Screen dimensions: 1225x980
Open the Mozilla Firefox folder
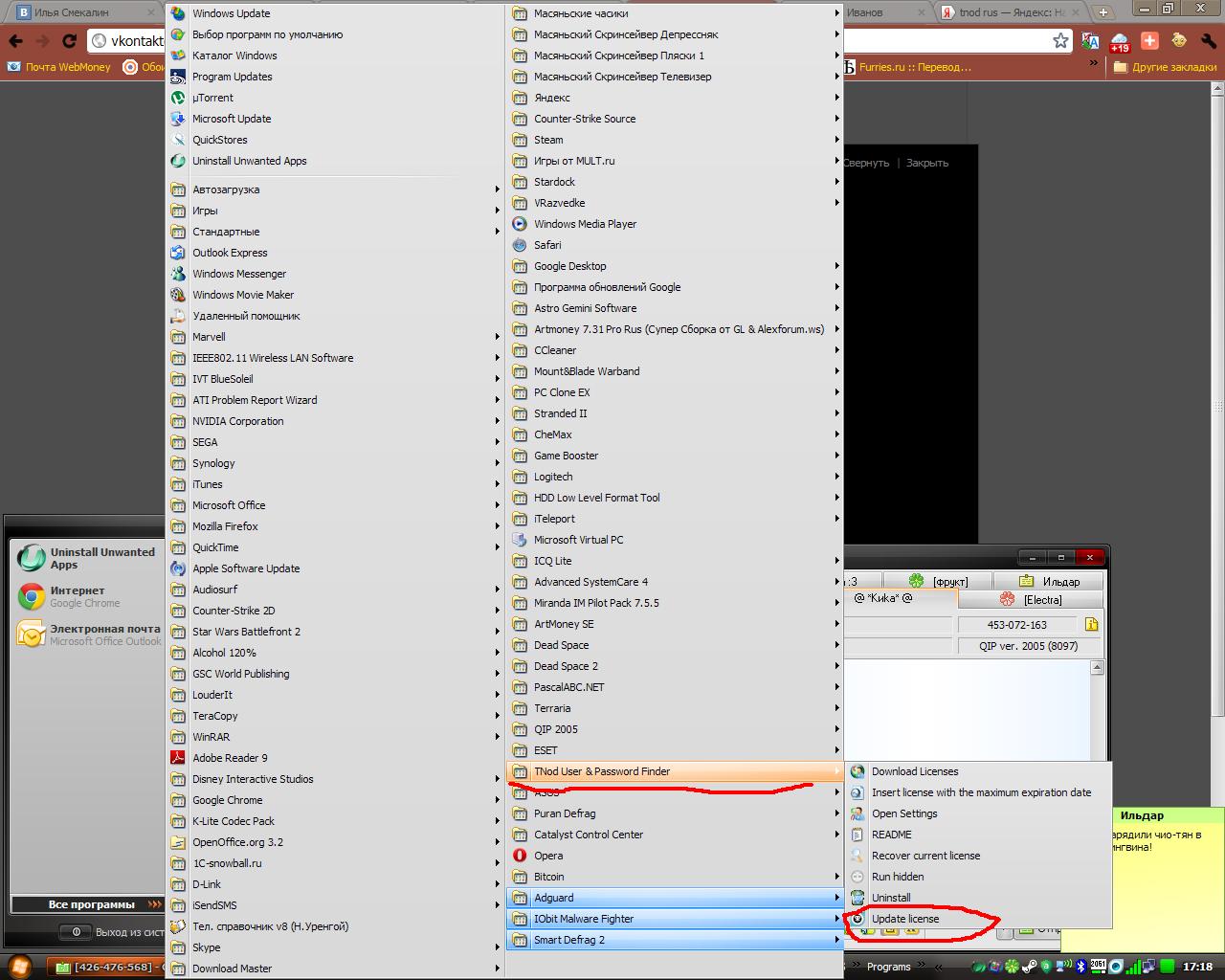(x=335, y=526)
